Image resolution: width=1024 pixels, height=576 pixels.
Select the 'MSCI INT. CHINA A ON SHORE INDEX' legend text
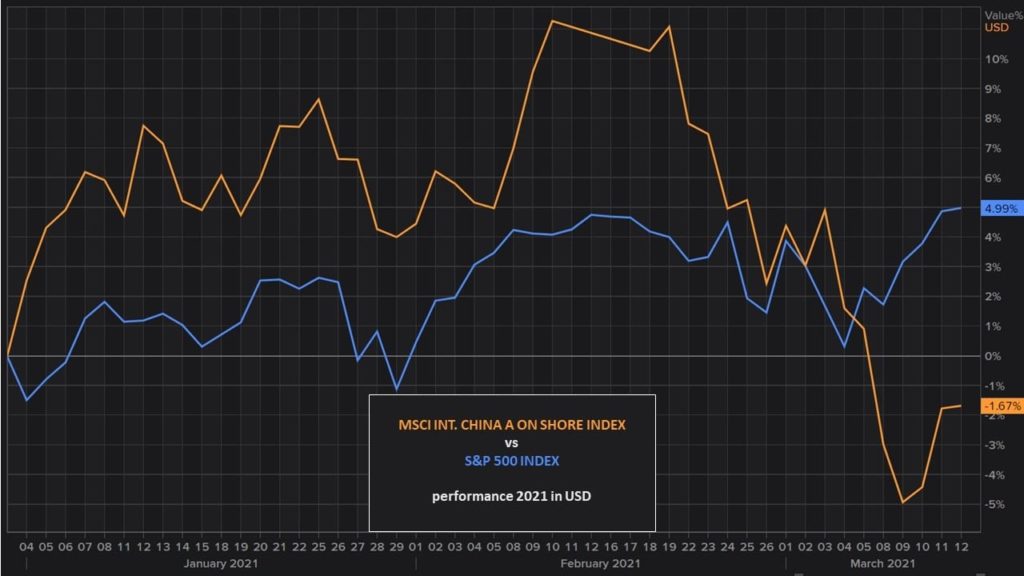512,424
